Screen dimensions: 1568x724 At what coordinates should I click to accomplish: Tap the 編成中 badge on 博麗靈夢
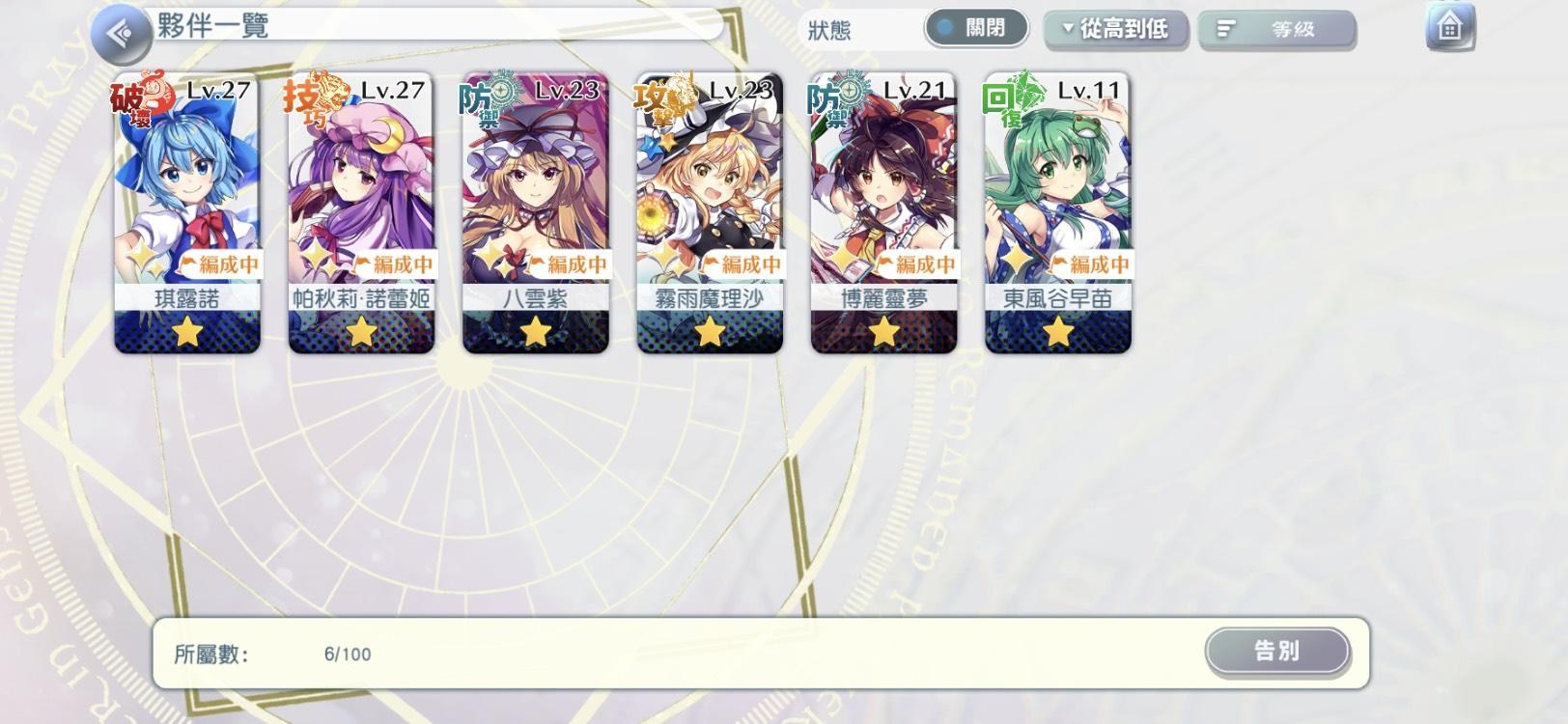point(914,264)
